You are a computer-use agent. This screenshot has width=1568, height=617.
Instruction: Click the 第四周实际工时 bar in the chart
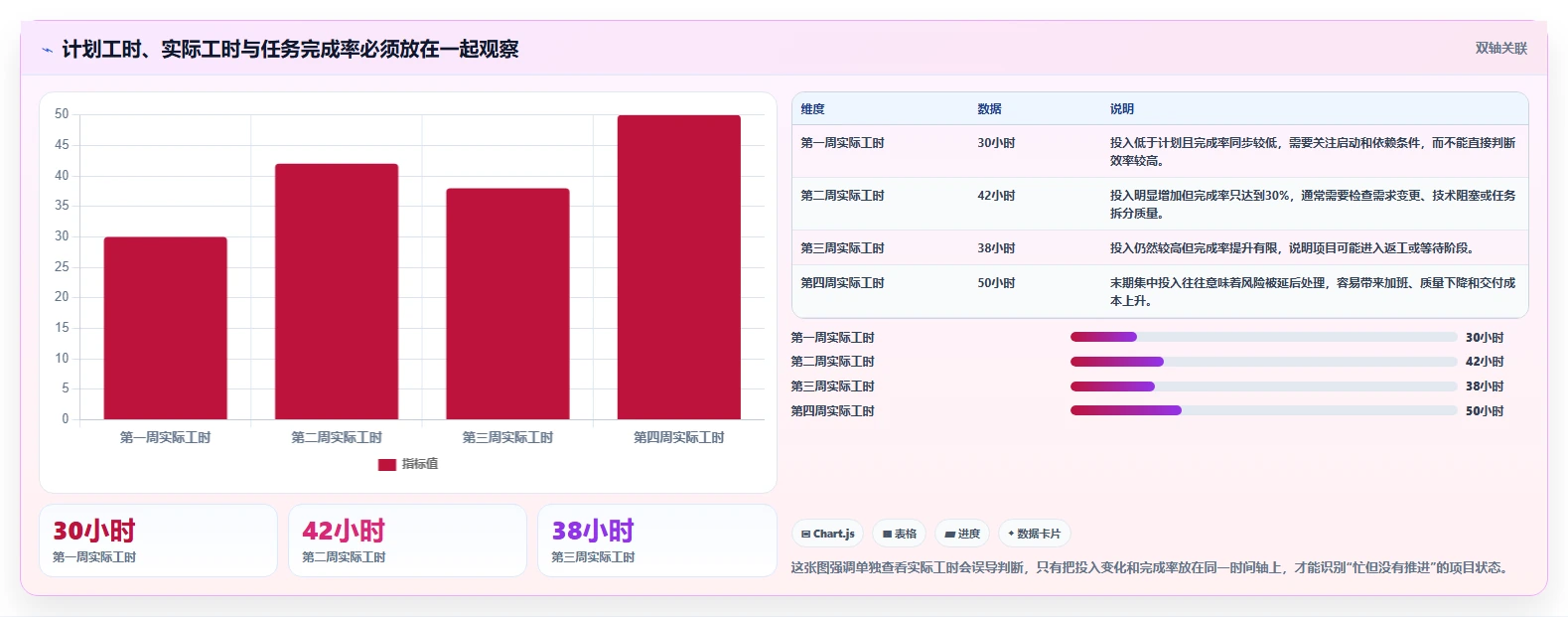pos(679,267)
